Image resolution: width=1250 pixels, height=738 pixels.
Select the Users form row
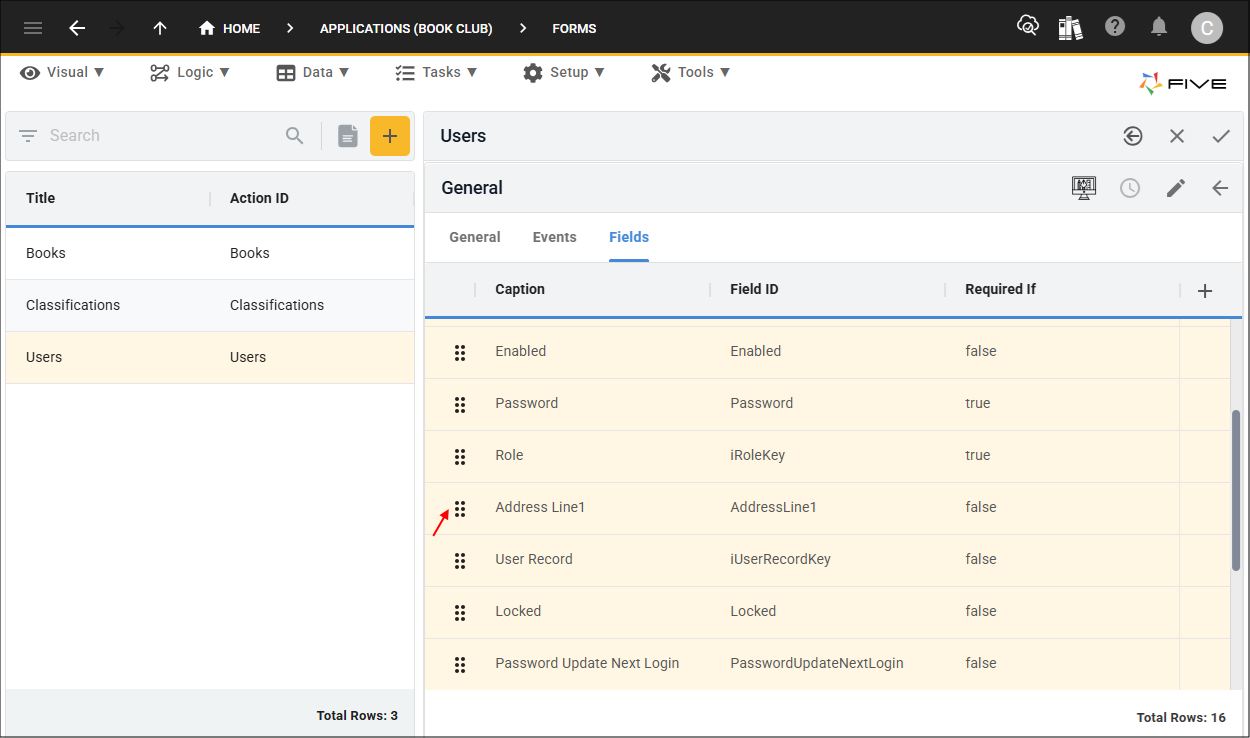pos(210,357)
